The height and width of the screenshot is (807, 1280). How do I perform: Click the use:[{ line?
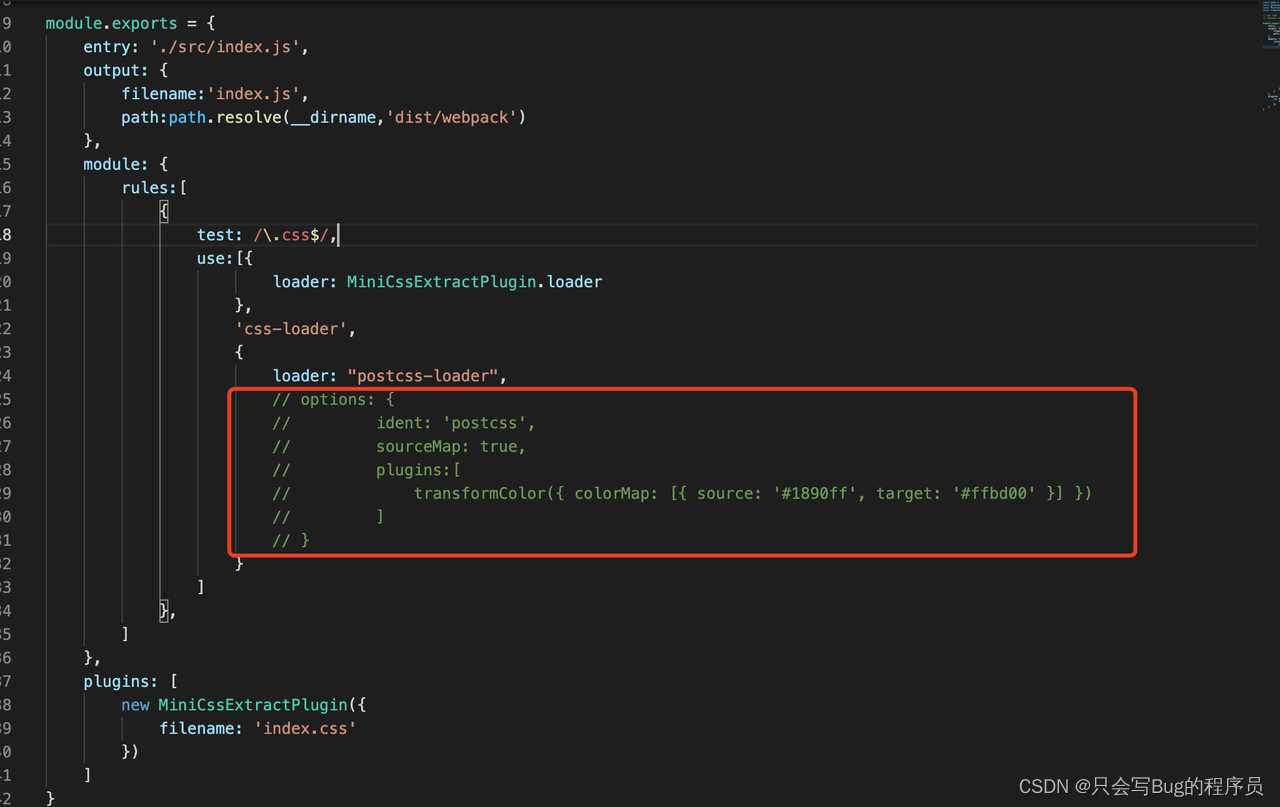225,258
